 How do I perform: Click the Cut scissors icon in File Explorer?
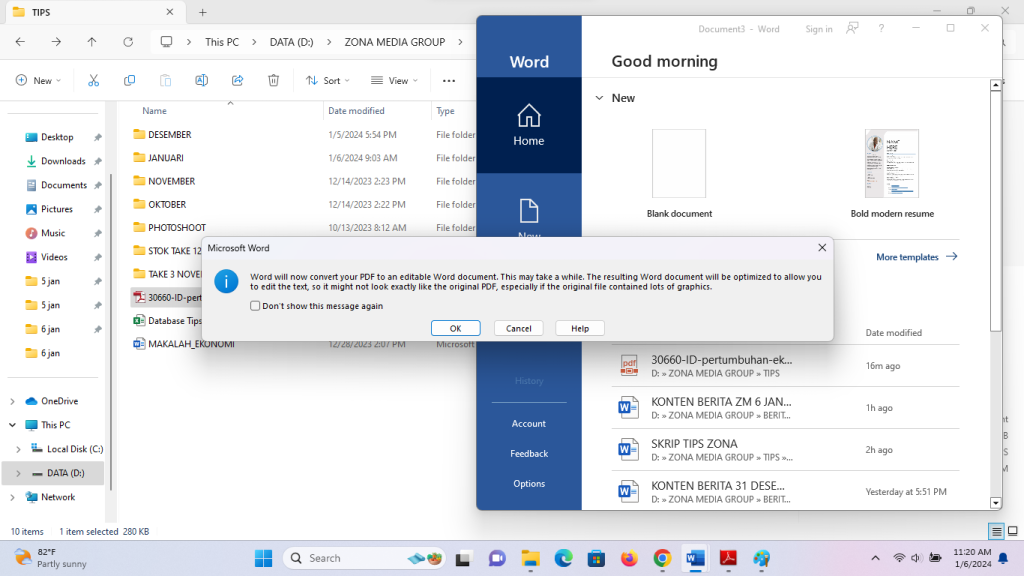[93, 80]
